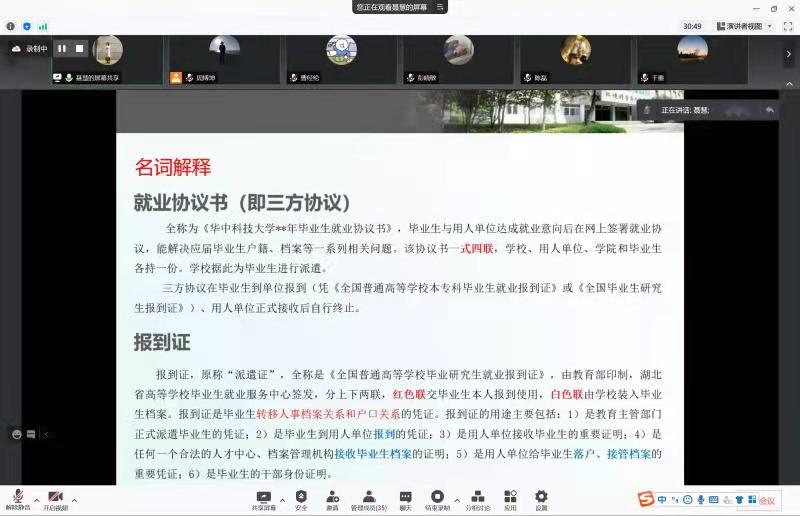Click the 结束录制 end recording icon

point(437,497)
